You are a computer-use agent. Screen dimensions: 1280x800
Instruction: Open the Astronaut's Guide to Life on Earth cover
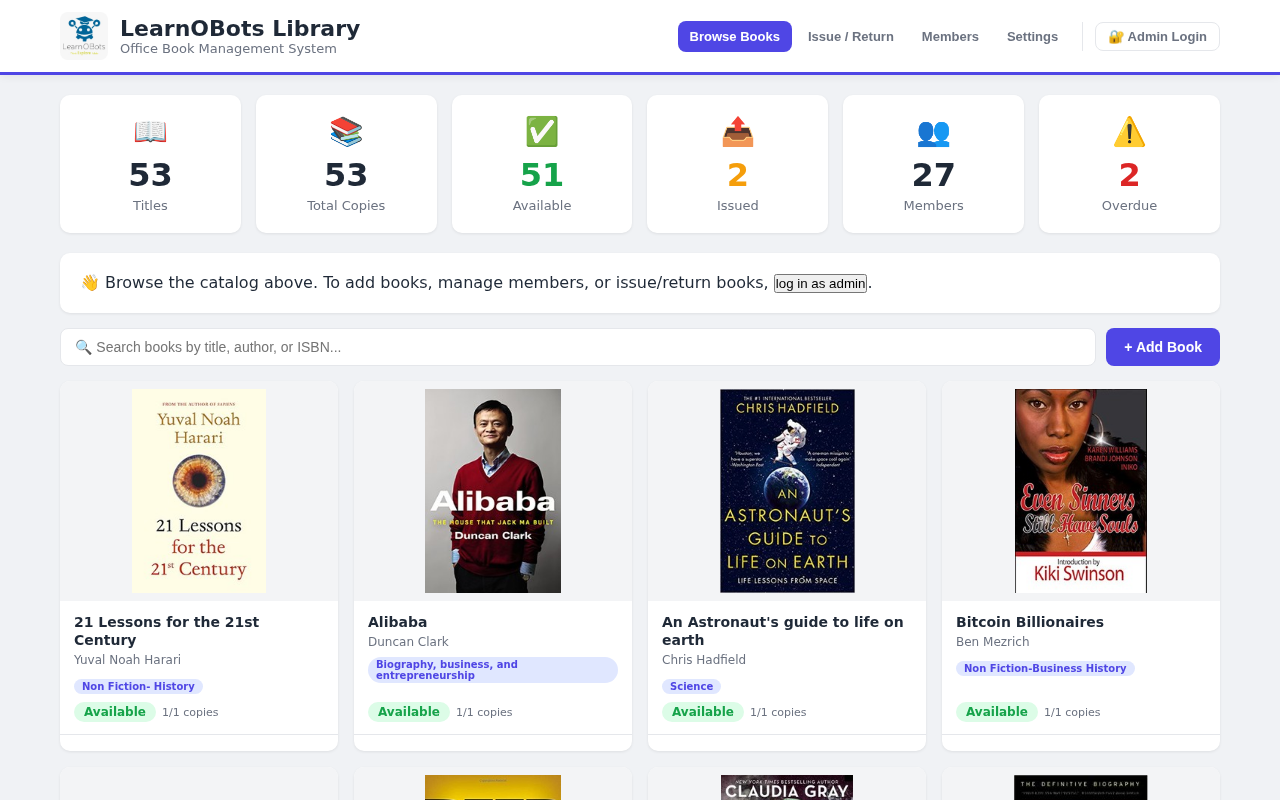(787, 491)
